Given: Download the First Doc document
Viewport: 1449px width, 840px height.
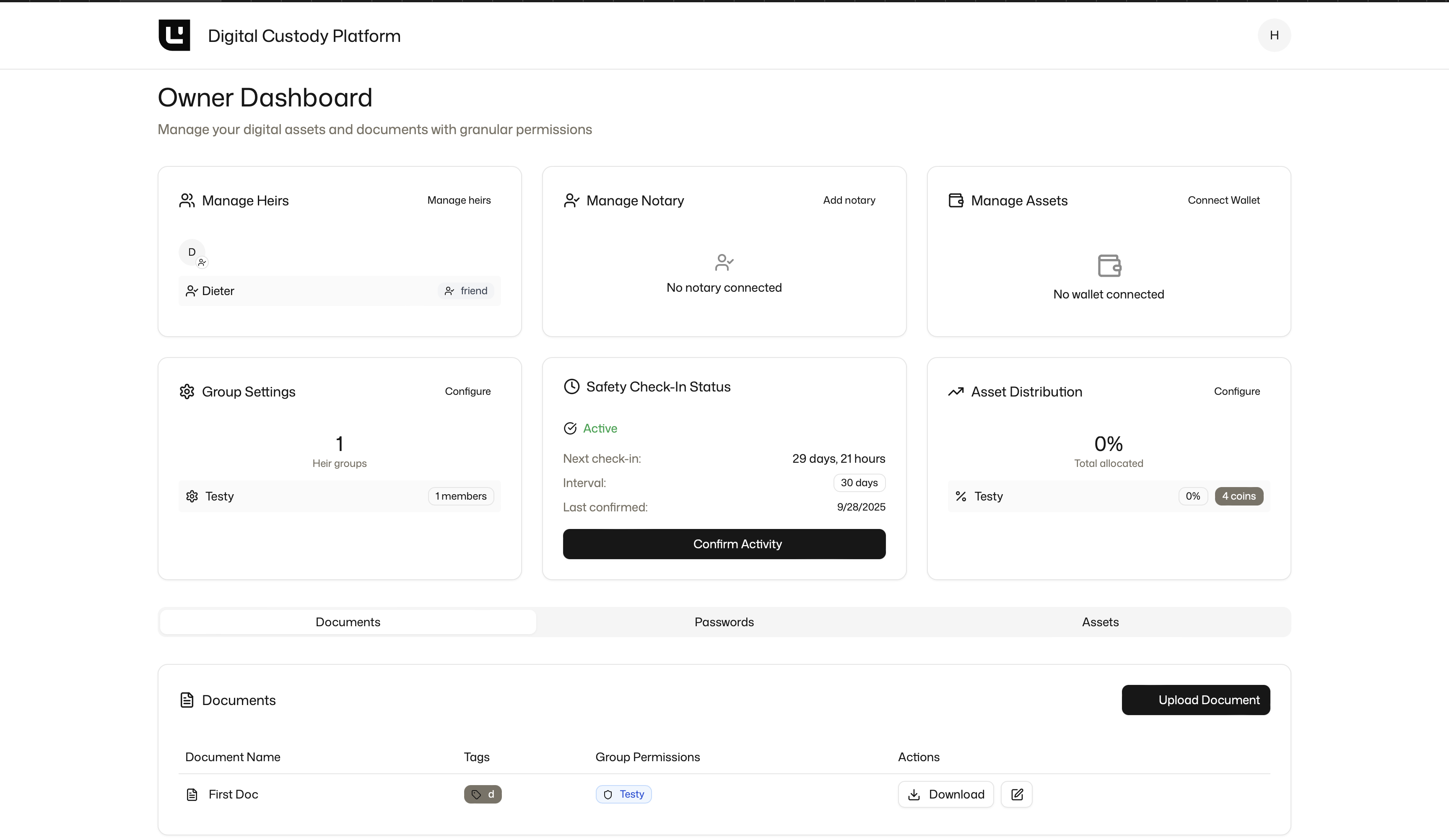Looking at the screenshot, I should [x=945, y=794].
